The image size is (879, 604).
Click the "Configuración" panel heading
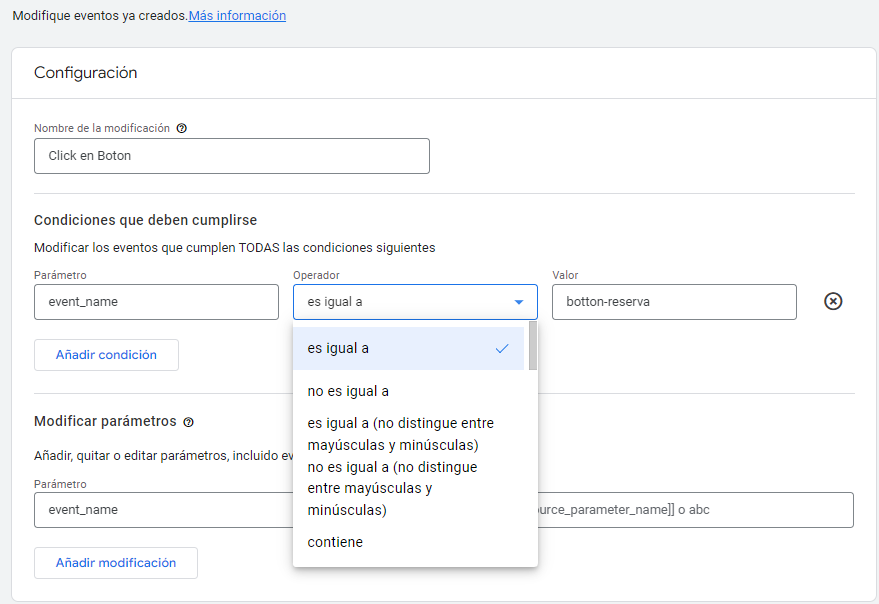[x=86, y=73]
